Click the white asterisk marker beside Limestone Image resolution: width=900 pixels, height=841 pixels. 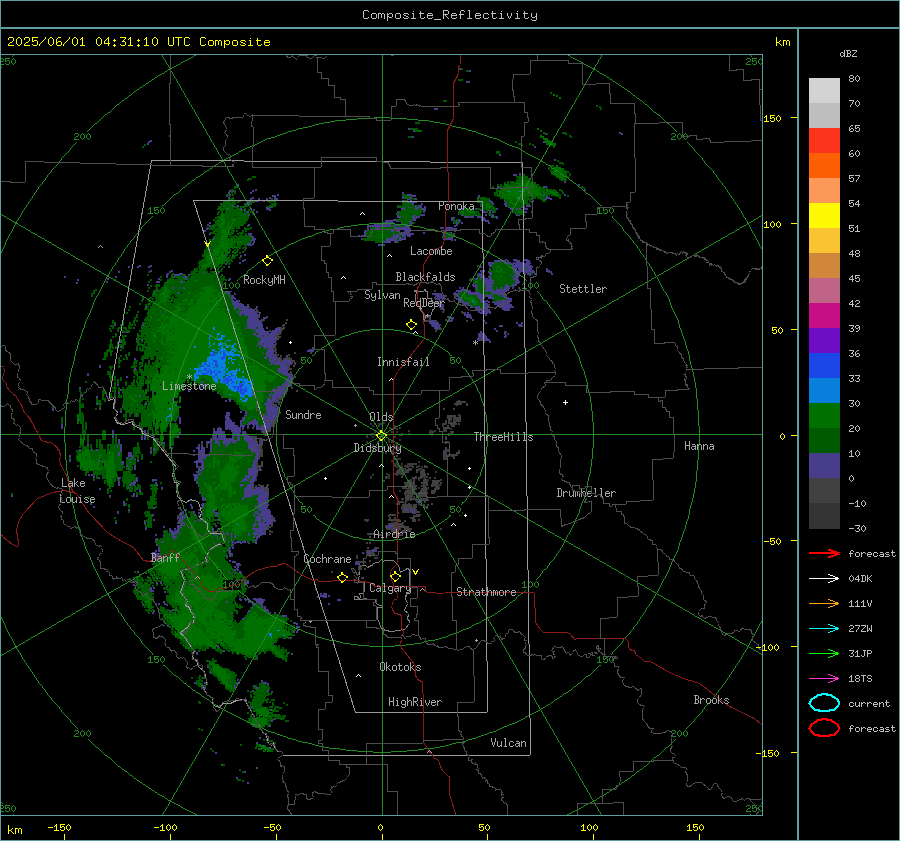tap(189, 377)
